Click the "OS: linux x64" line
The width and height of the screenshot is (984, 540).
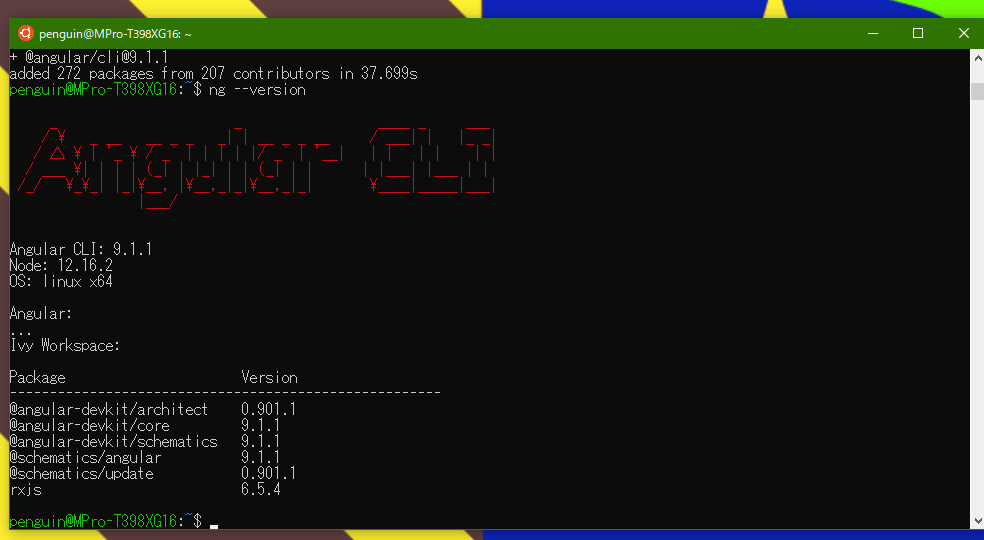click(61, 281)
